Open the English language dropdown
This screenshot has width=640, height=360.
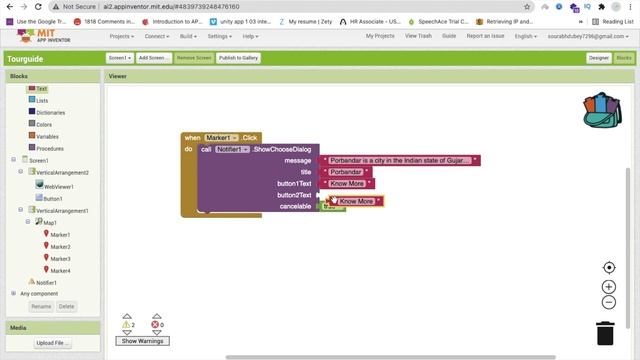[525, 36]
